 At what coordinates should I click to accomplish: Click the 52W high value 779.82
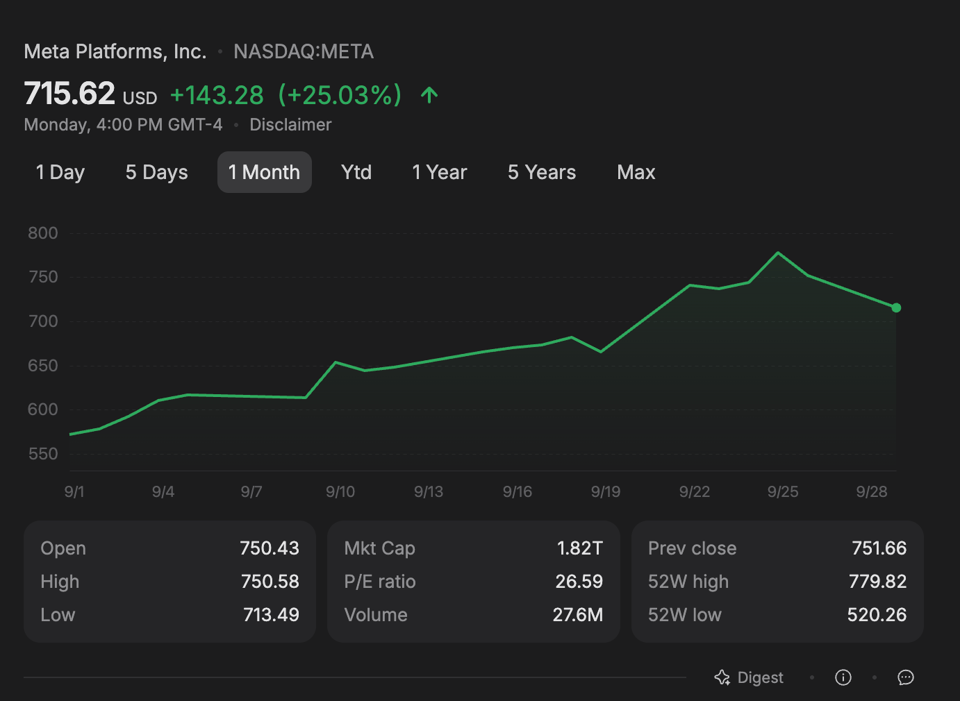[878, 581]
